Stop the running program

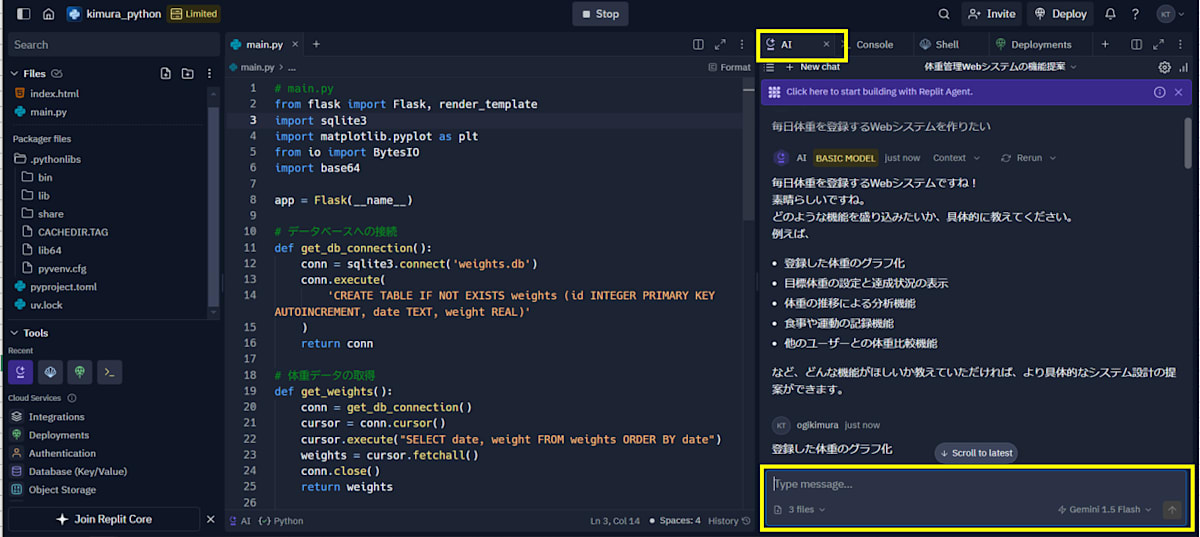(600, 14)
